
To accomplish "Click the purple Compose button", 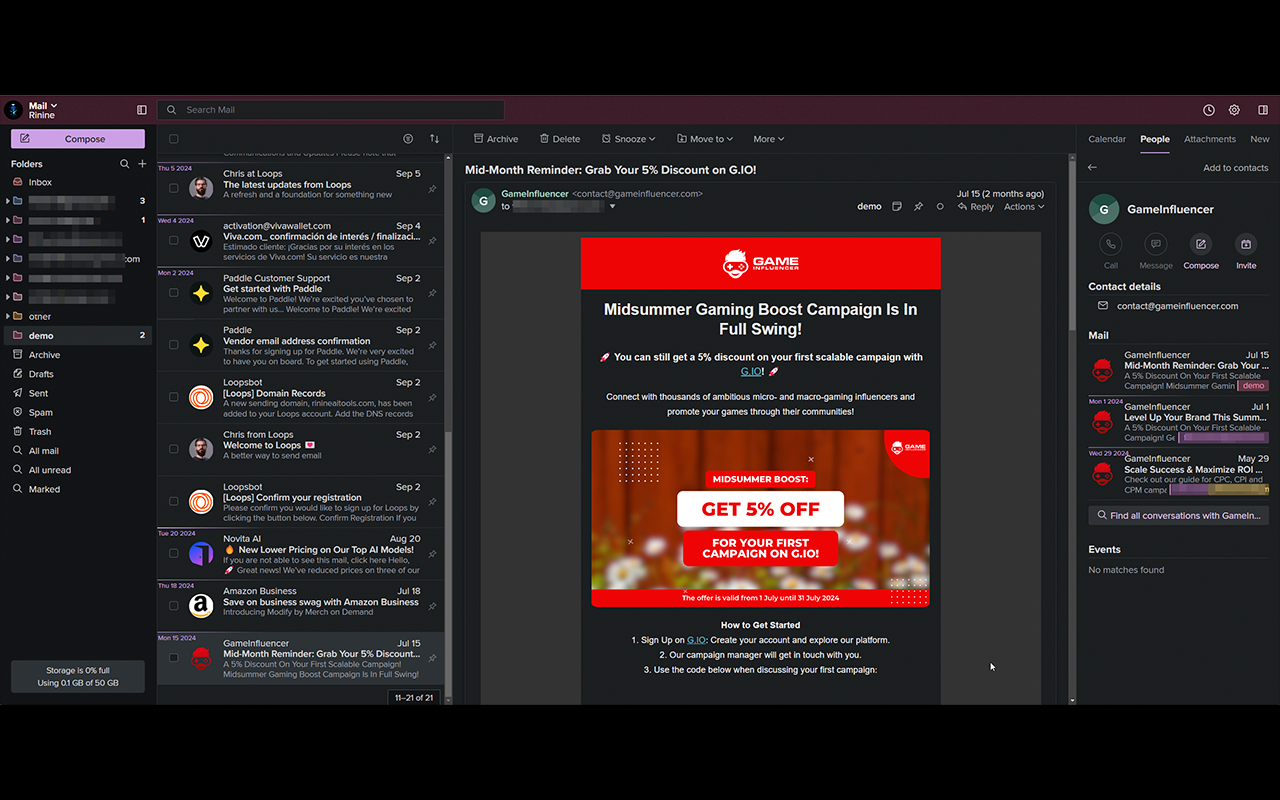I will (78, 139).
